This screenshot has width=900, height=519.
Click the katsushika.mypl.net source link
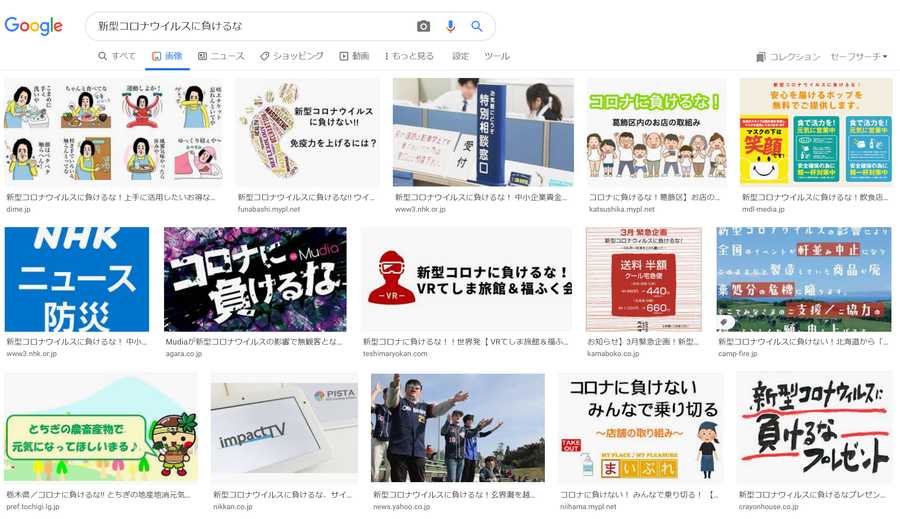[622, 210]
